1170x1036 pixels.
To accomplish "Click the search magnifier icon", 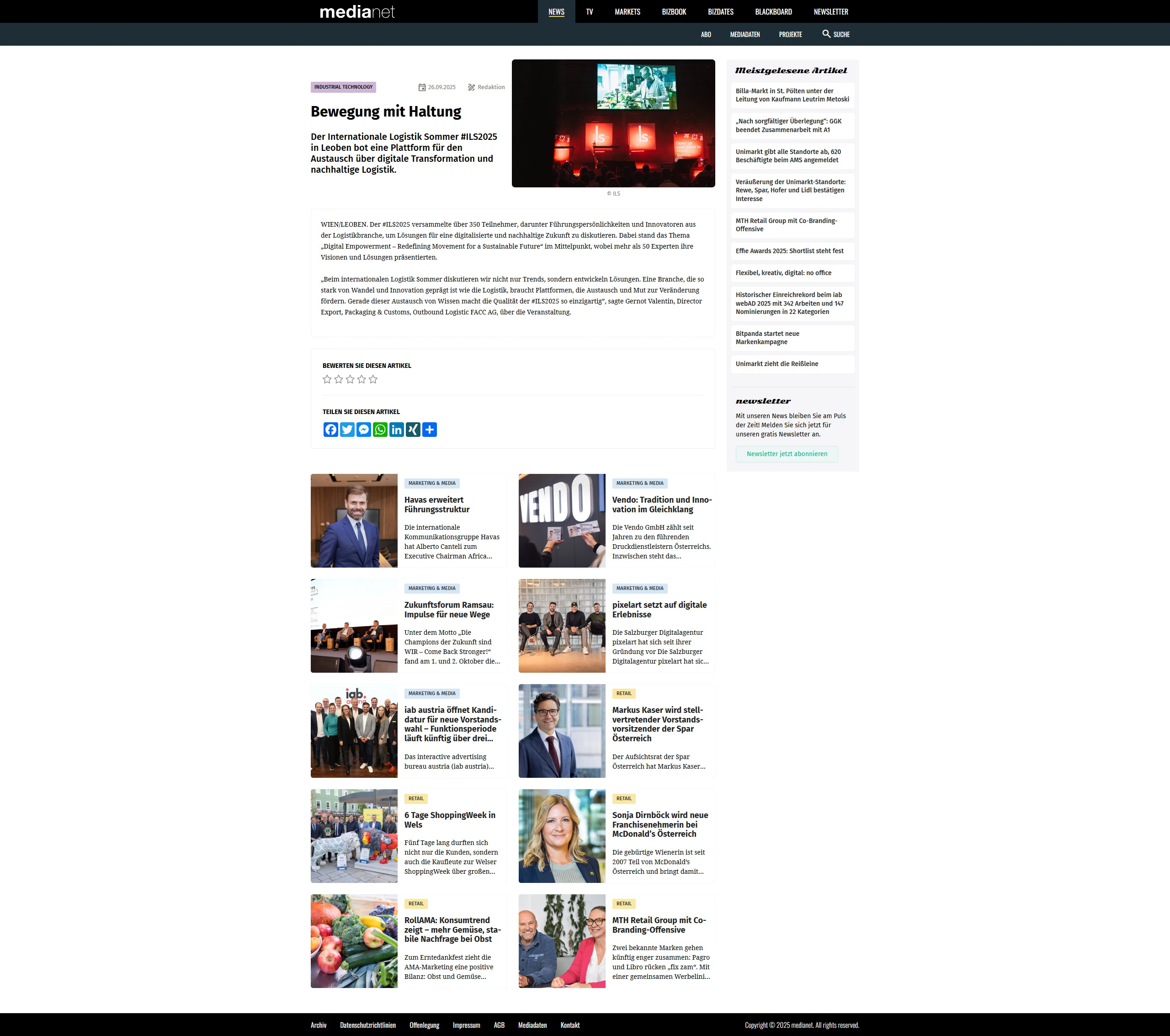I will 826,34.
